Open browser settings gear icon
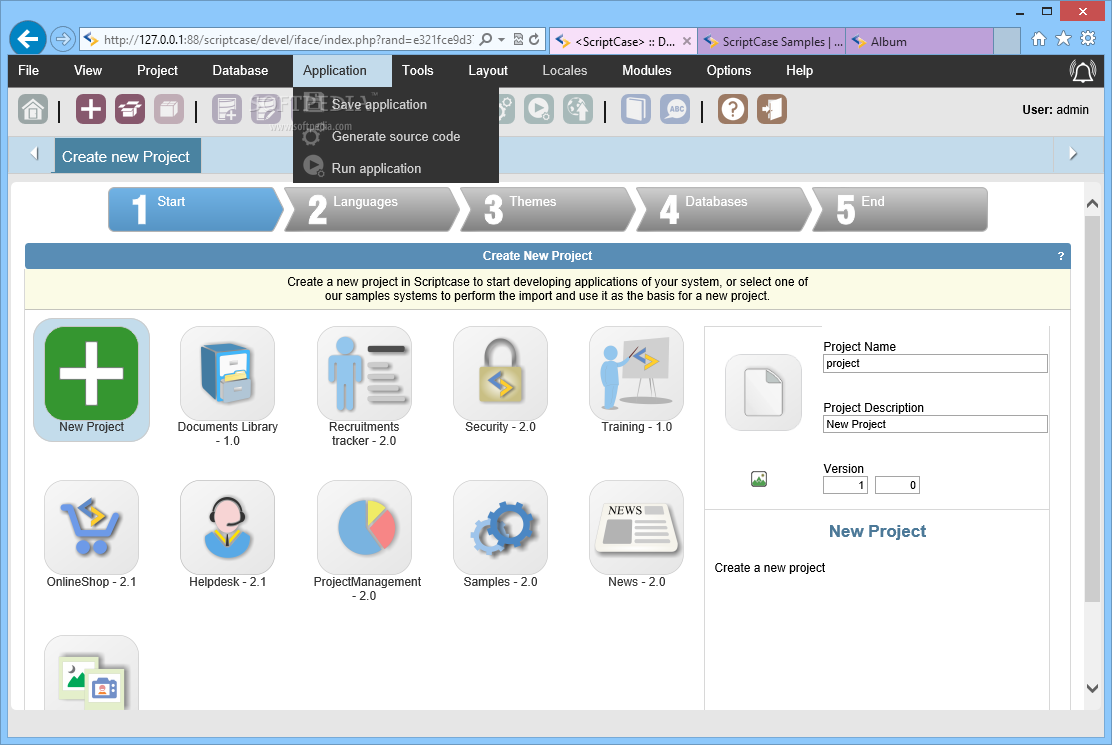 point(1088,39)
